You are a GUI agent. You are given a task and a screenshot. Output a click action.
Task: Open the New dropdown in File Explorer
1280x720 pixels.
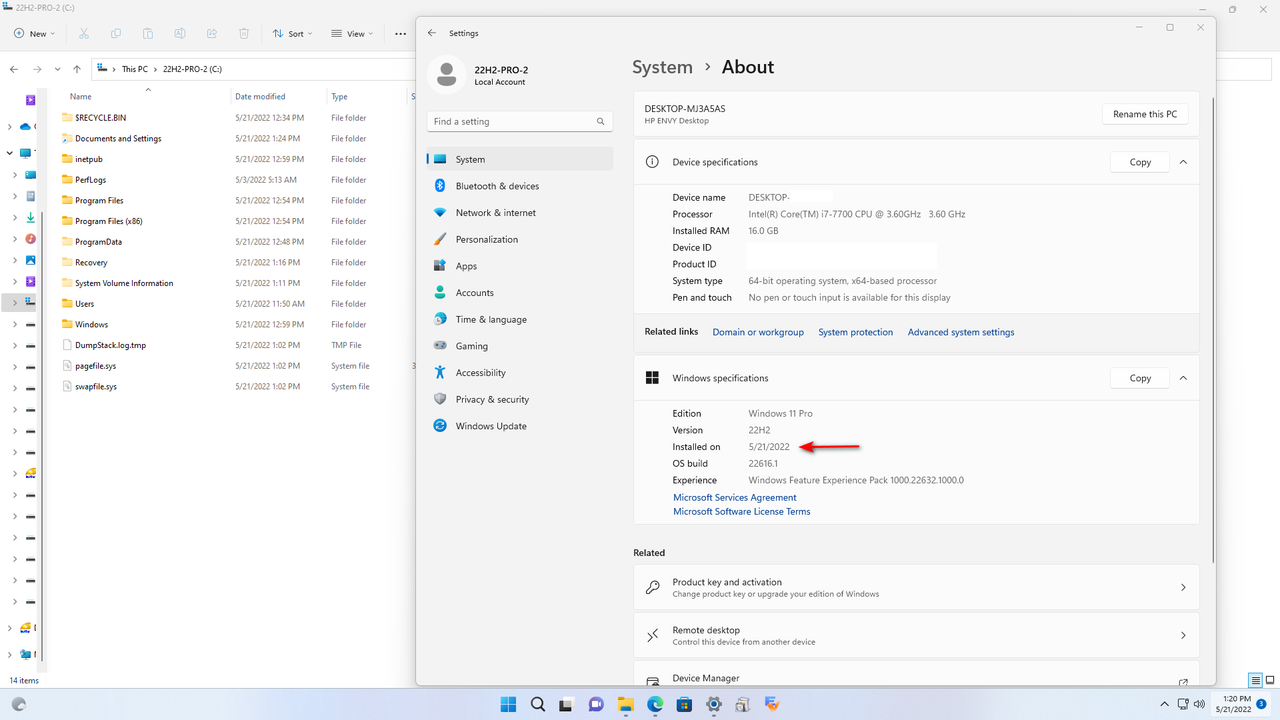[36, 33]
